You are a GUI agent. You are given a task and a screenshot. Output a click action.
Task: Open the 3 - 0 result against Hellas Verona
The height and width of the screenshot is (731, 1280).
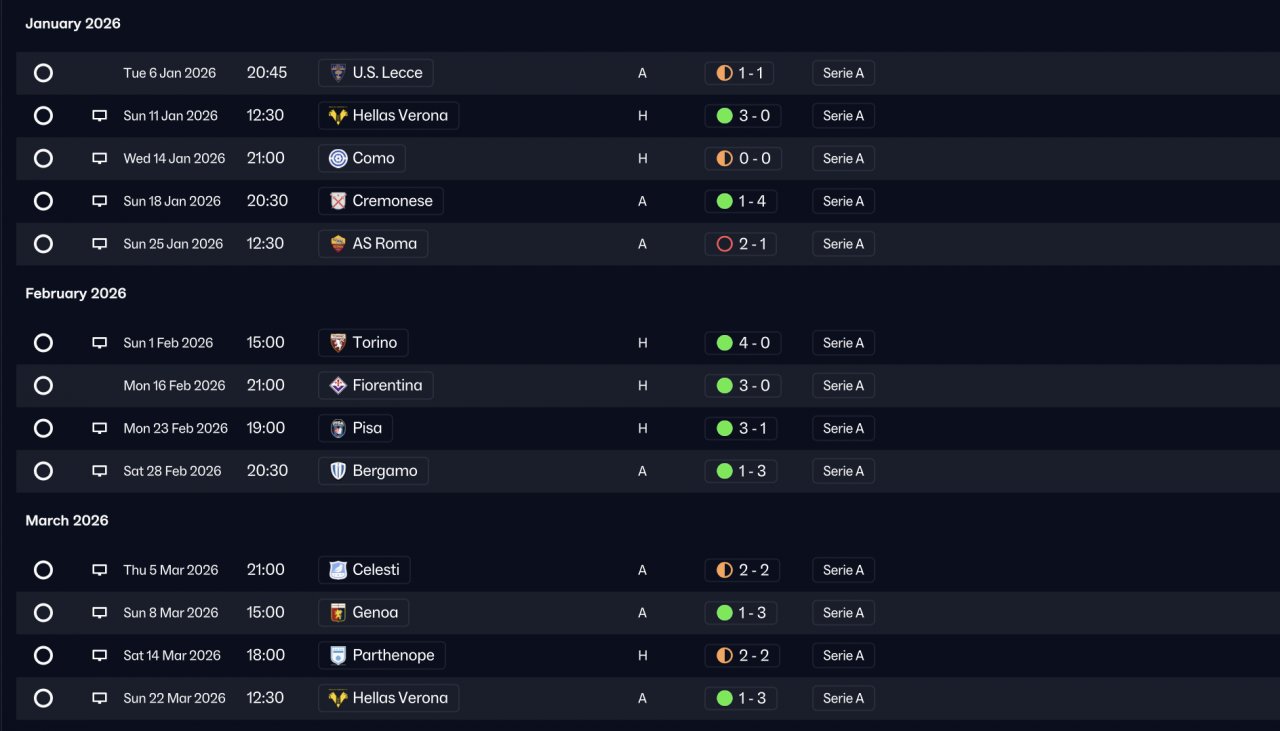tap(742, 116)
